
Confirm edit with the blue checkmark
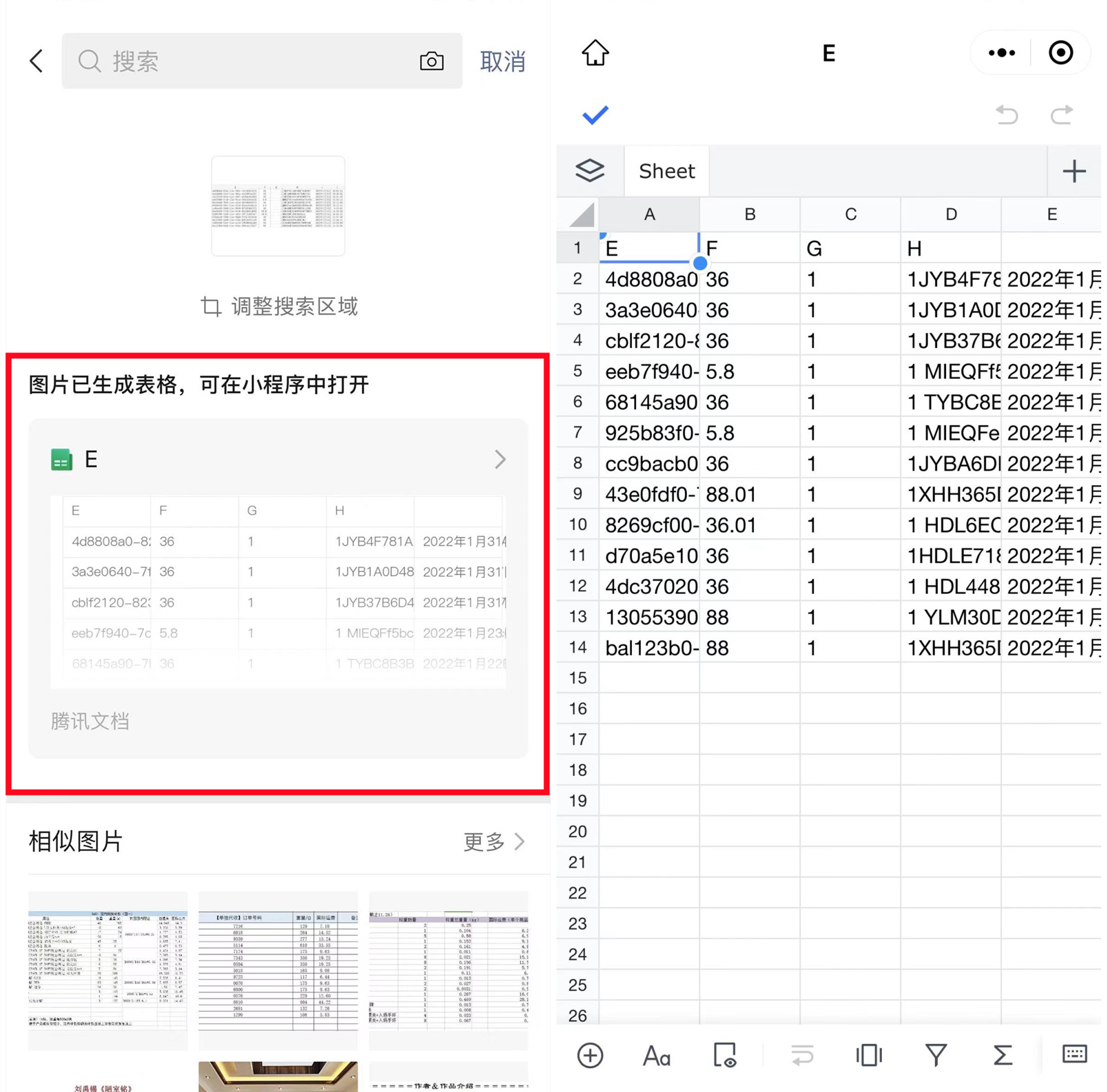[x=595, y=115]
